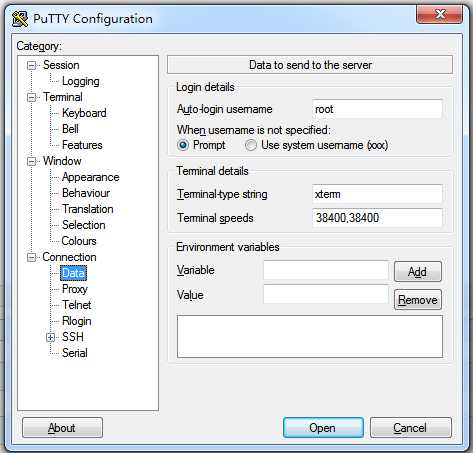This screenshot has width=473, height=453.
Task: Select the Prompt radio button
Action: point(183,145)
